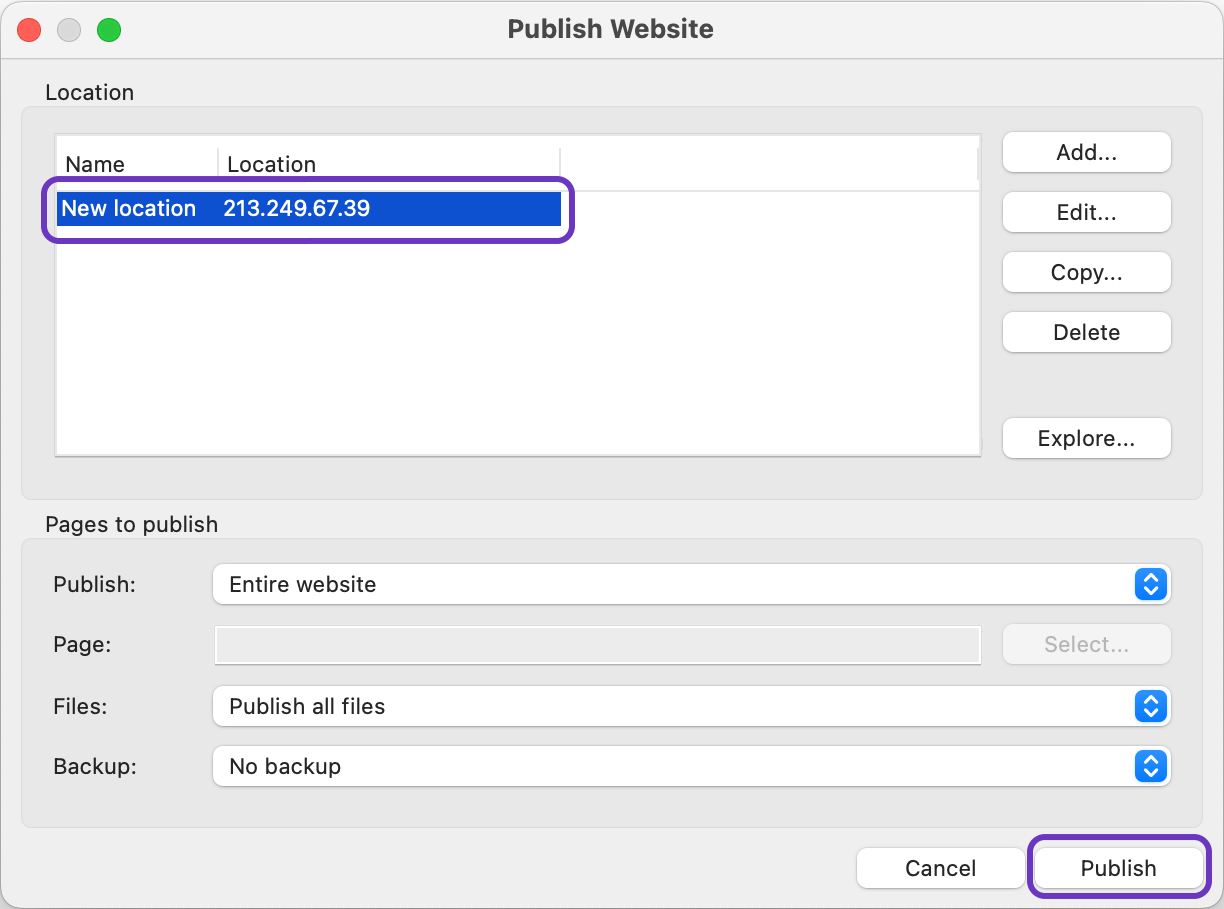1224x909 pixels.
Task: Click into the Page text field
Action: coord(597,645)
